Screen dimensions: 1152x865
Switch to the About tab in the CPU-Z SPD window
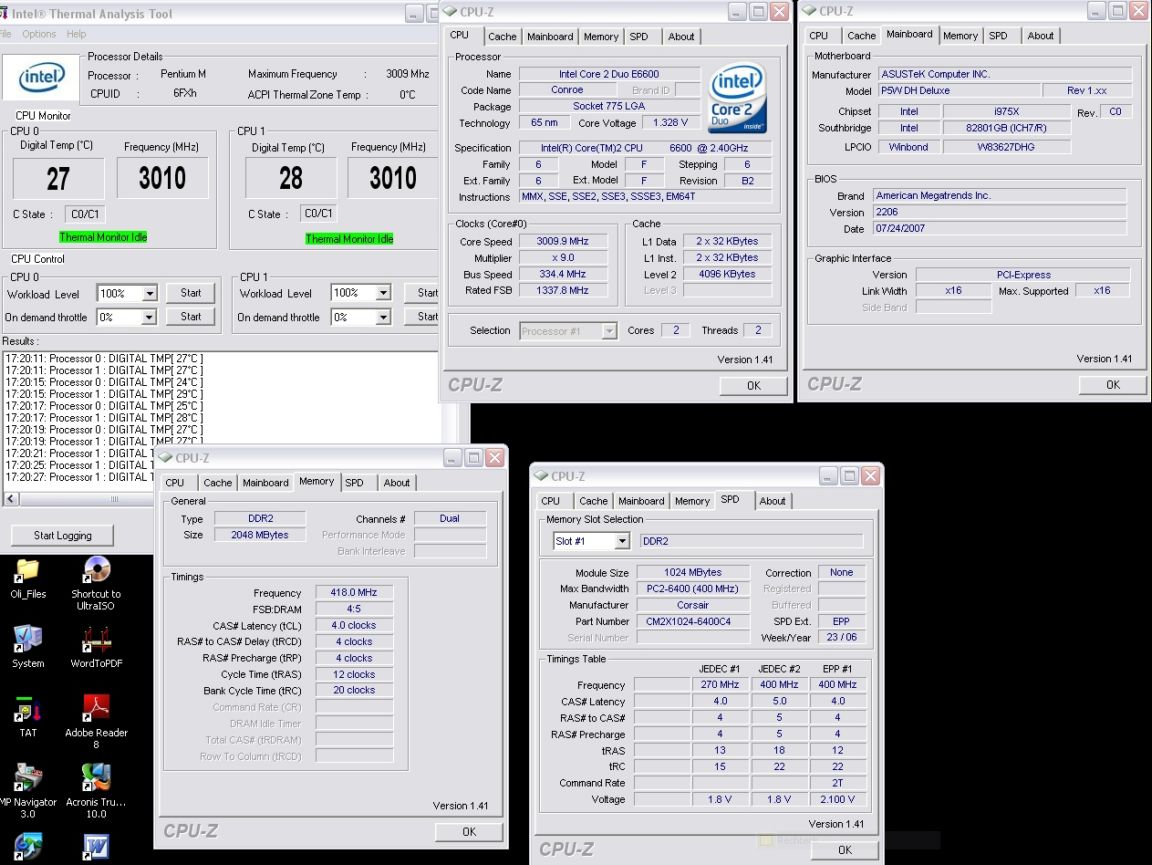click(x=772, y=501)
